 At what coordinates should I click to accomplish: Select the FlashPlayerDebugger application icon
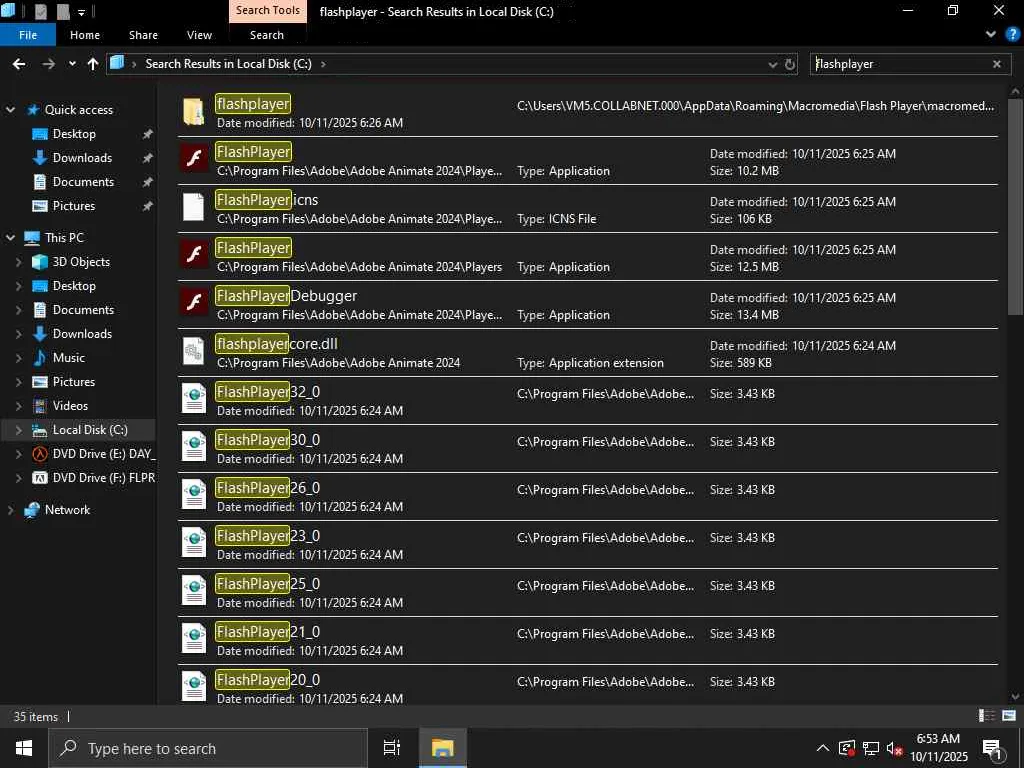pos(194,303)
